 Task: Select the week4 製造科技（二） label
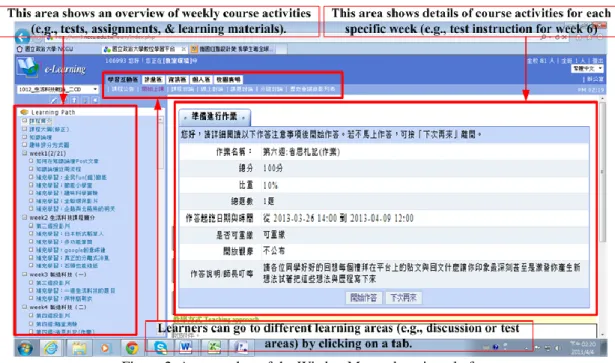[x=58, y=307]
